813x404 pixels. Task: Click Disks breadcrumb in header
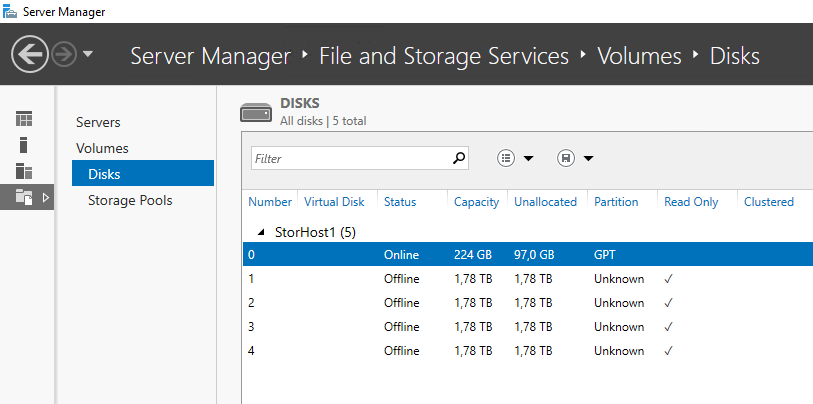pyautogui.click(x=735, y=56)
